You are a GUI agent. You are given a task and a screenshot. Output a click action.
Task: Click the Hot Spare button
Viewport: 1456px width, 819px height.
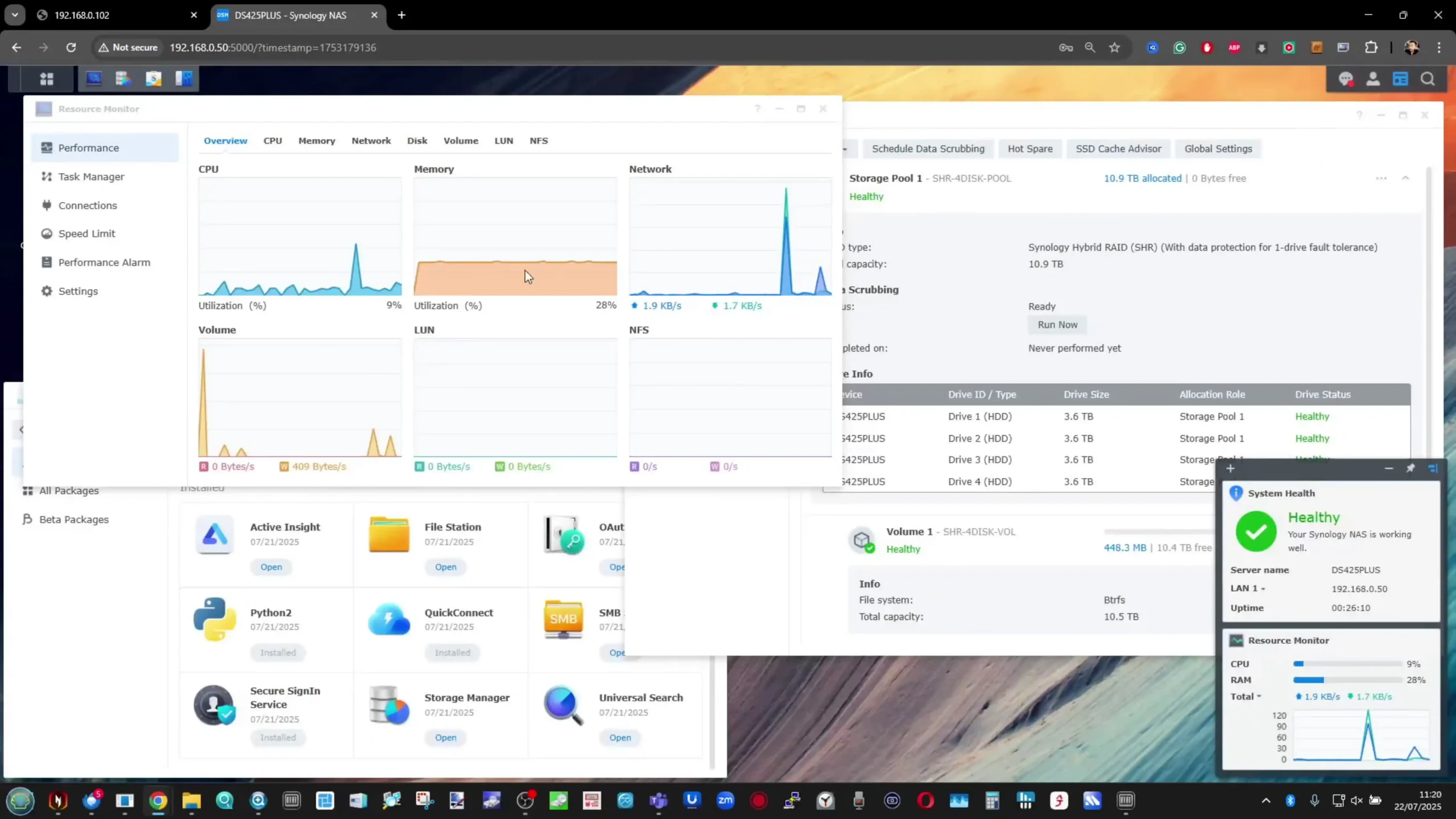(x=1030, y=148)
